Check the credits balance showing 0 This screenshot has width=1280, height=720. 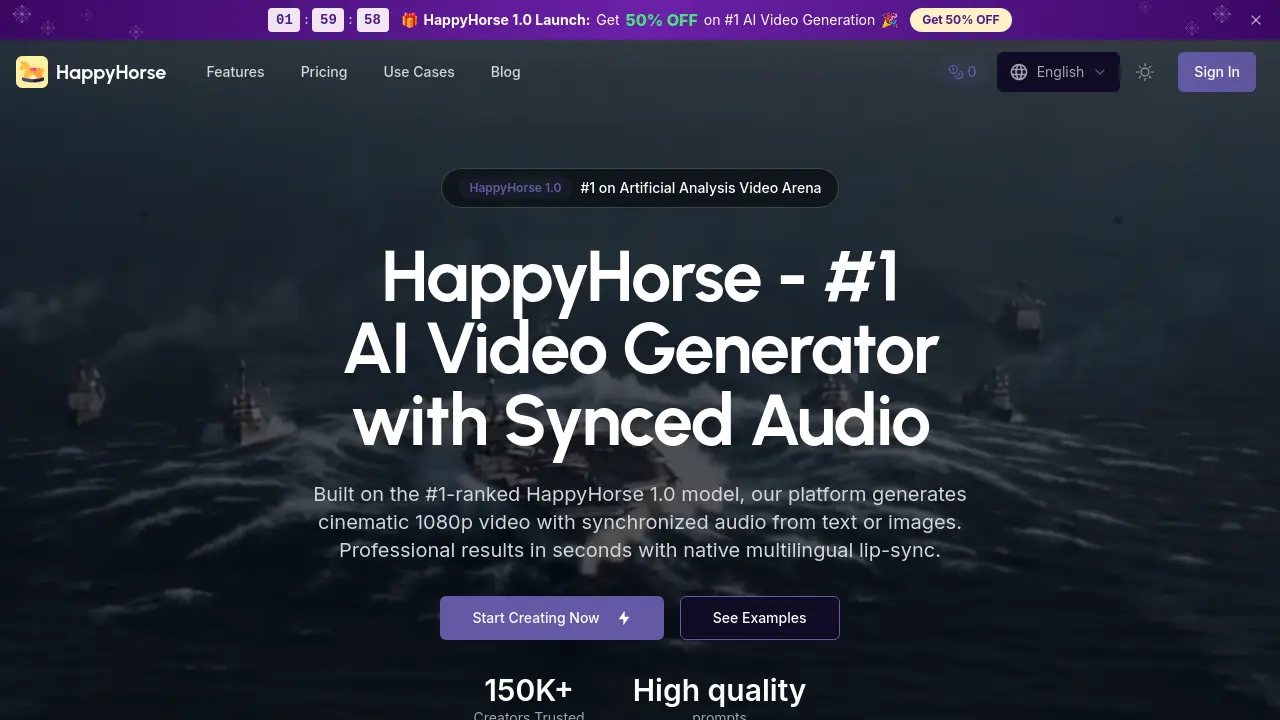tap(962, 72)
